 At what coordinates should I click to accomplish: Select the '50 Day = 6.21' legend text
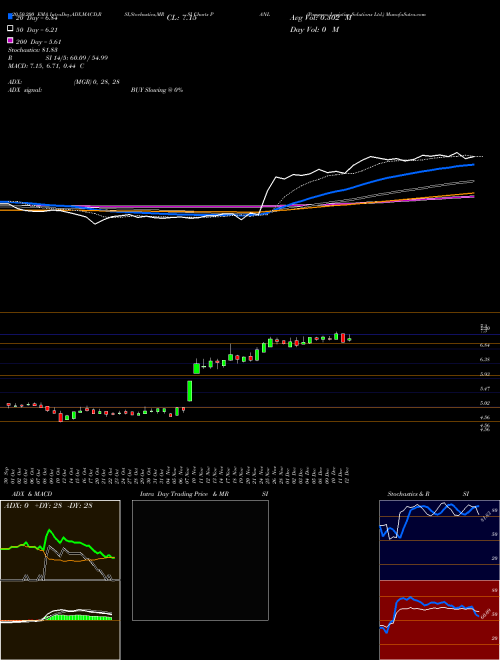pos(37,30)
